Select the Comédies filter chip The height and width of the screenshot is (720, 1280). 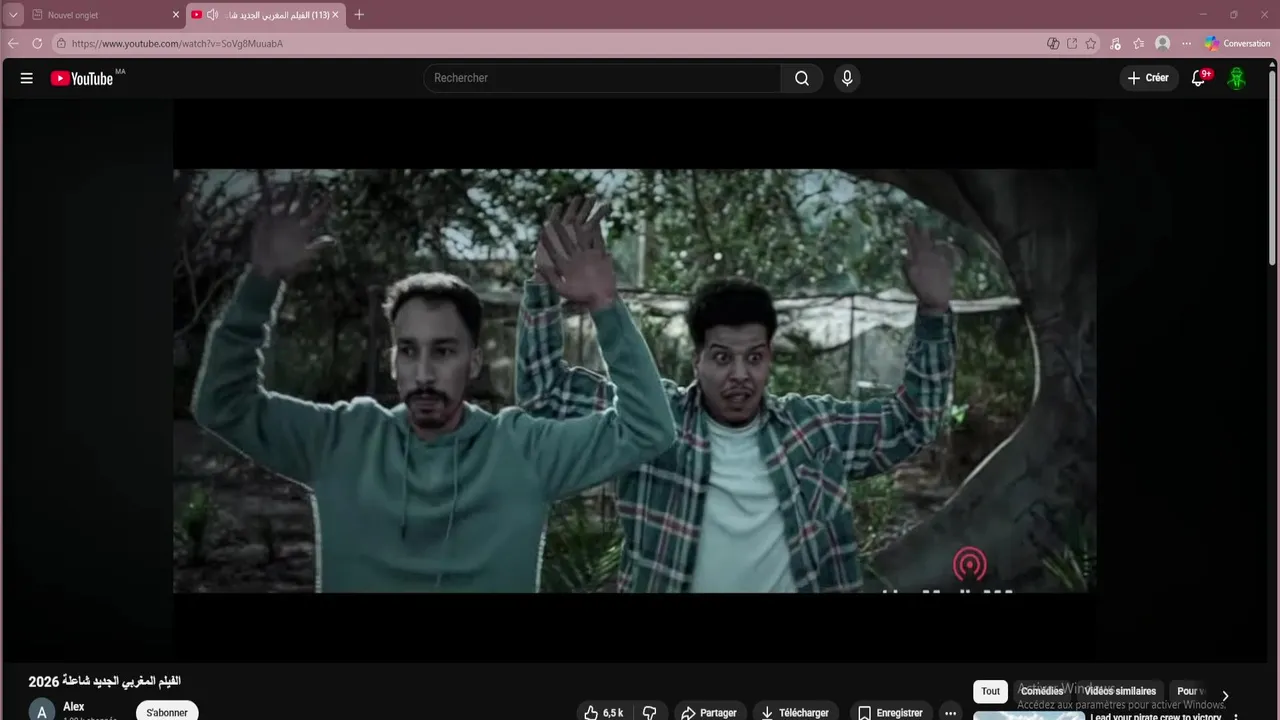tap(1042, 691)
